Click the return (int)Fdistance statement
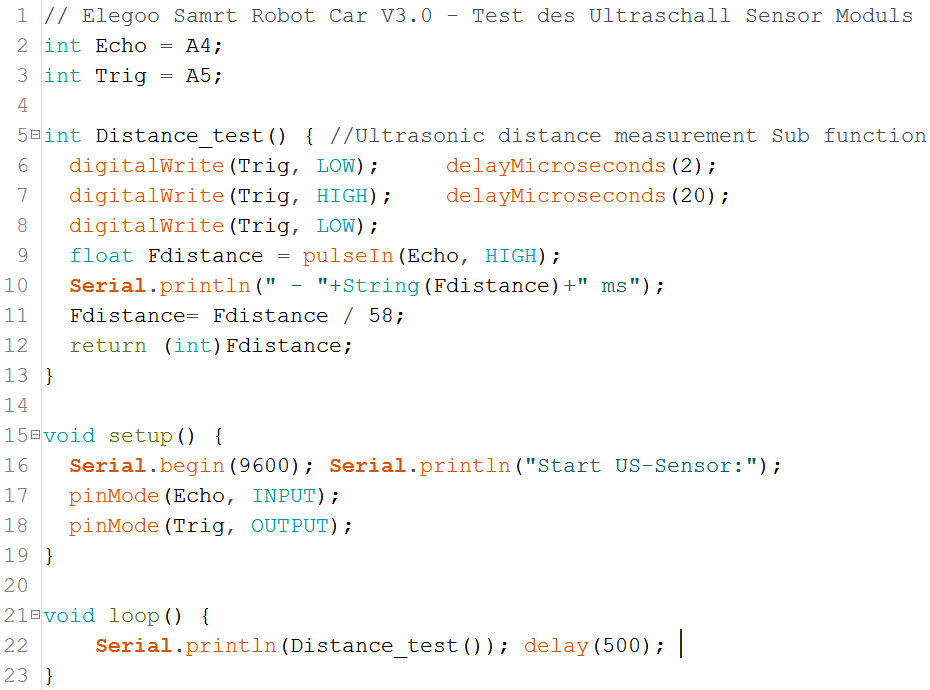Viewport: 930px width, 690px height. tap(210, 346)
